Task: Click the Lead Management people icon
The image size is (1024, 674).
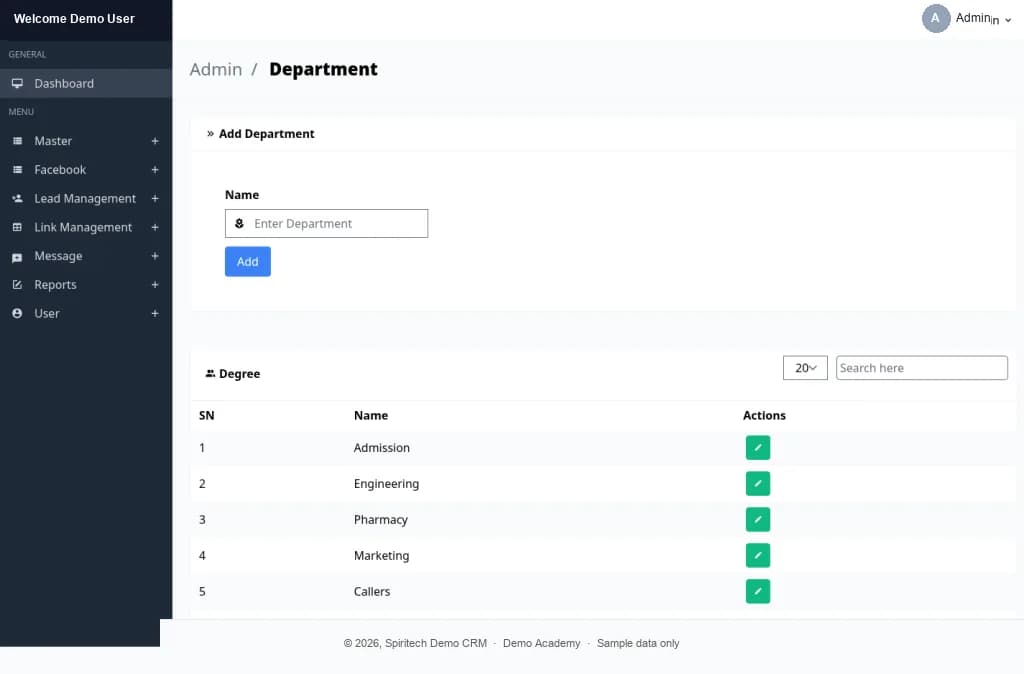Action: pos(18,198)
